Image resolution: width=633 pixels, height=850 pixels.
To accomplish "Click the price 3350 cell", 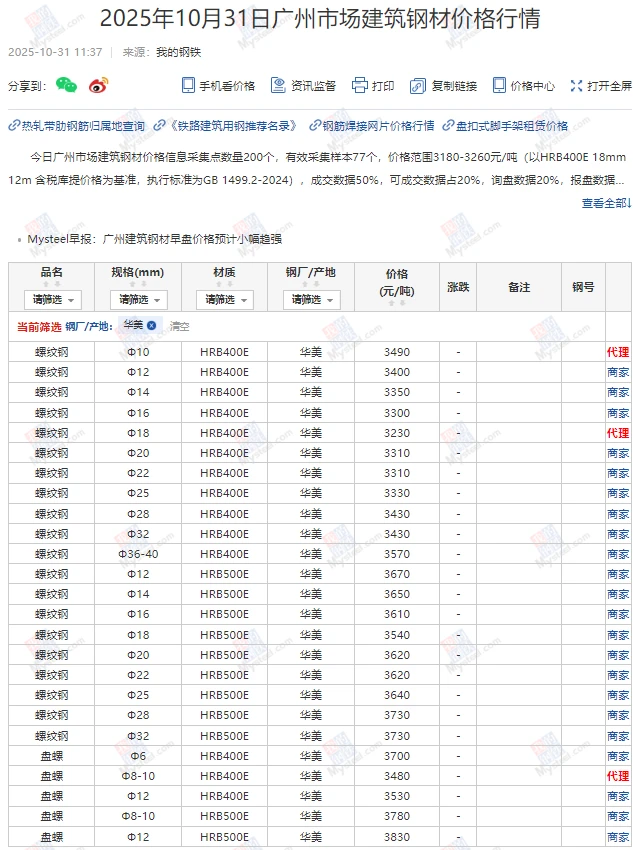I will (x=397, y=392).
